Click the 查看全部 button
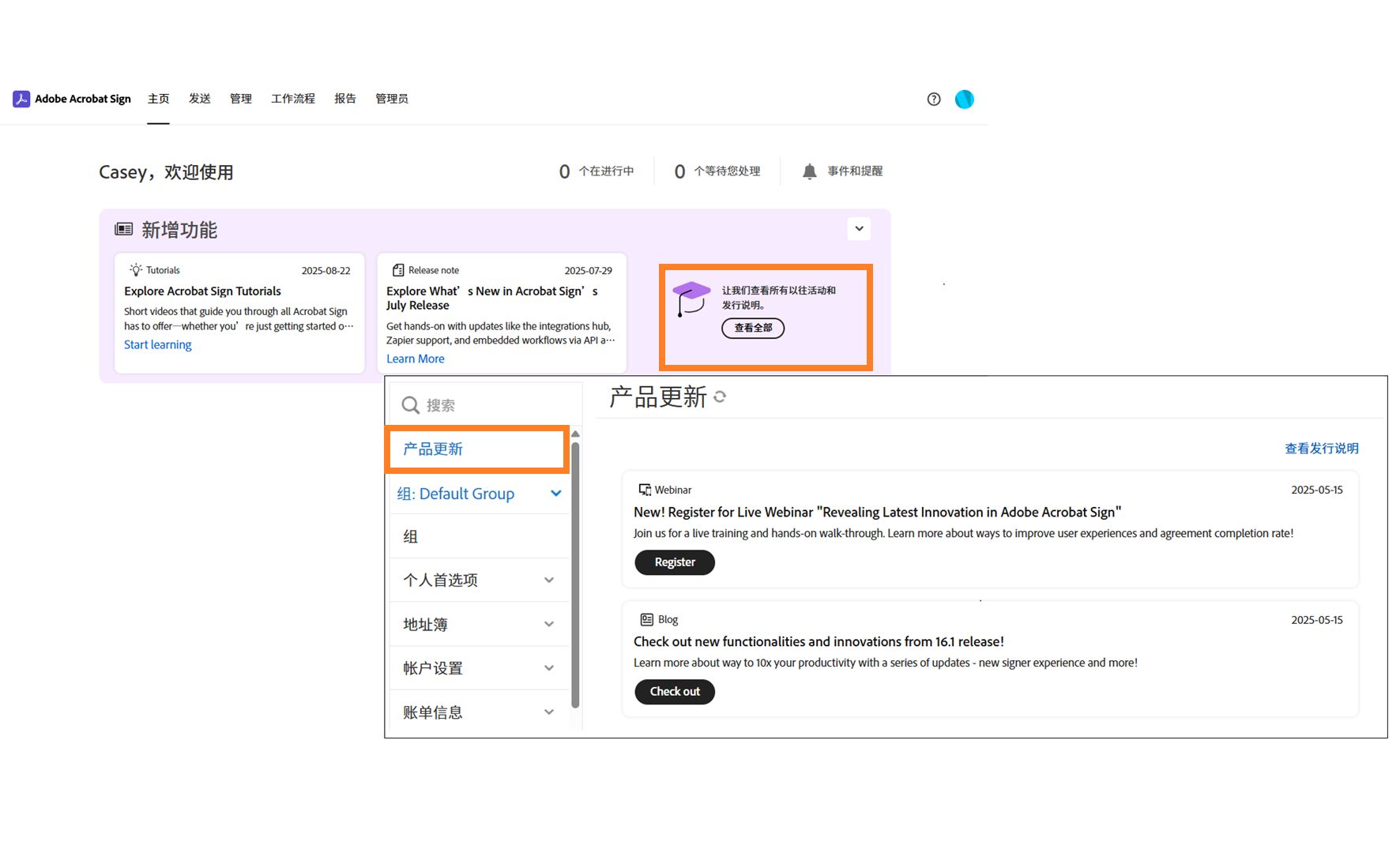The height and width of the screenshot is (868, 1400). (753, 328)
